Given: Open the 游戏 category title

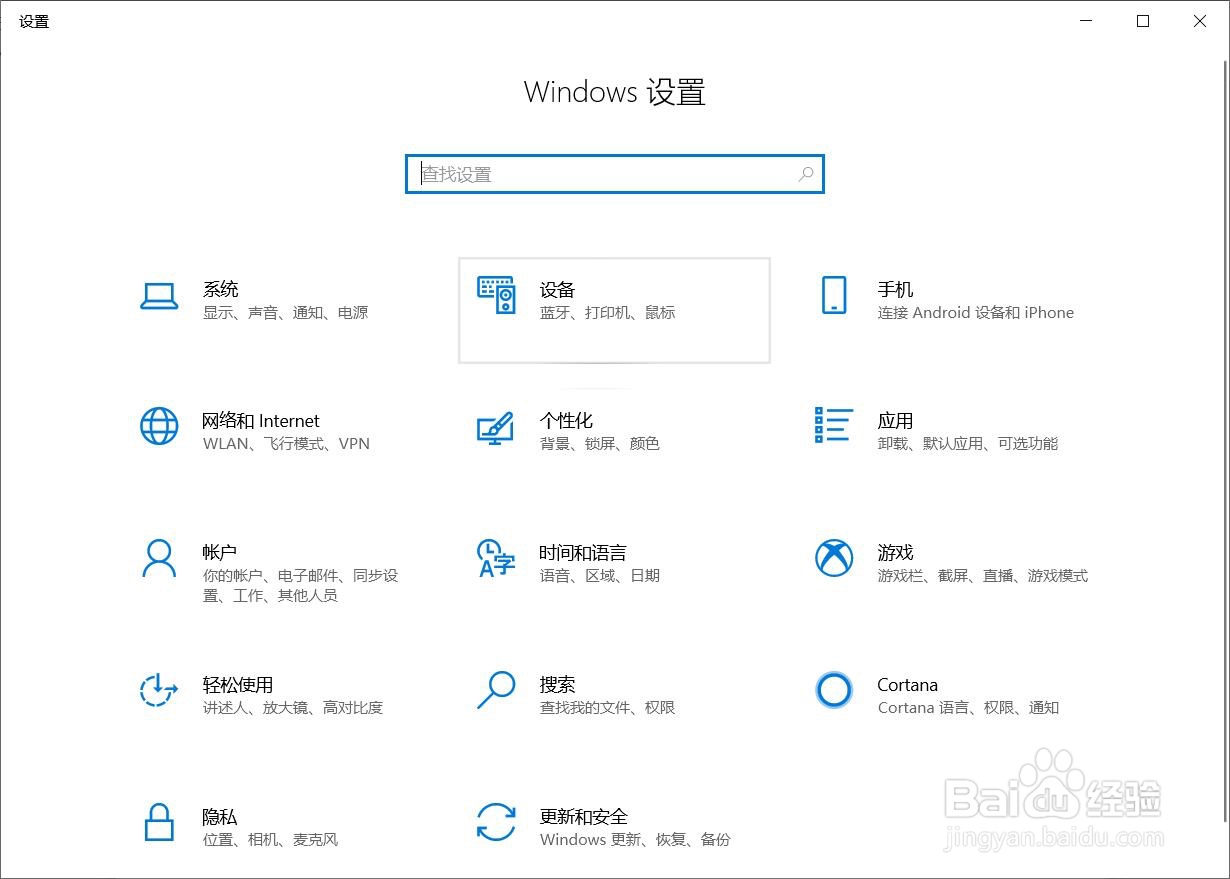Looking at the screenshot, I should click(x=896, y=552).
